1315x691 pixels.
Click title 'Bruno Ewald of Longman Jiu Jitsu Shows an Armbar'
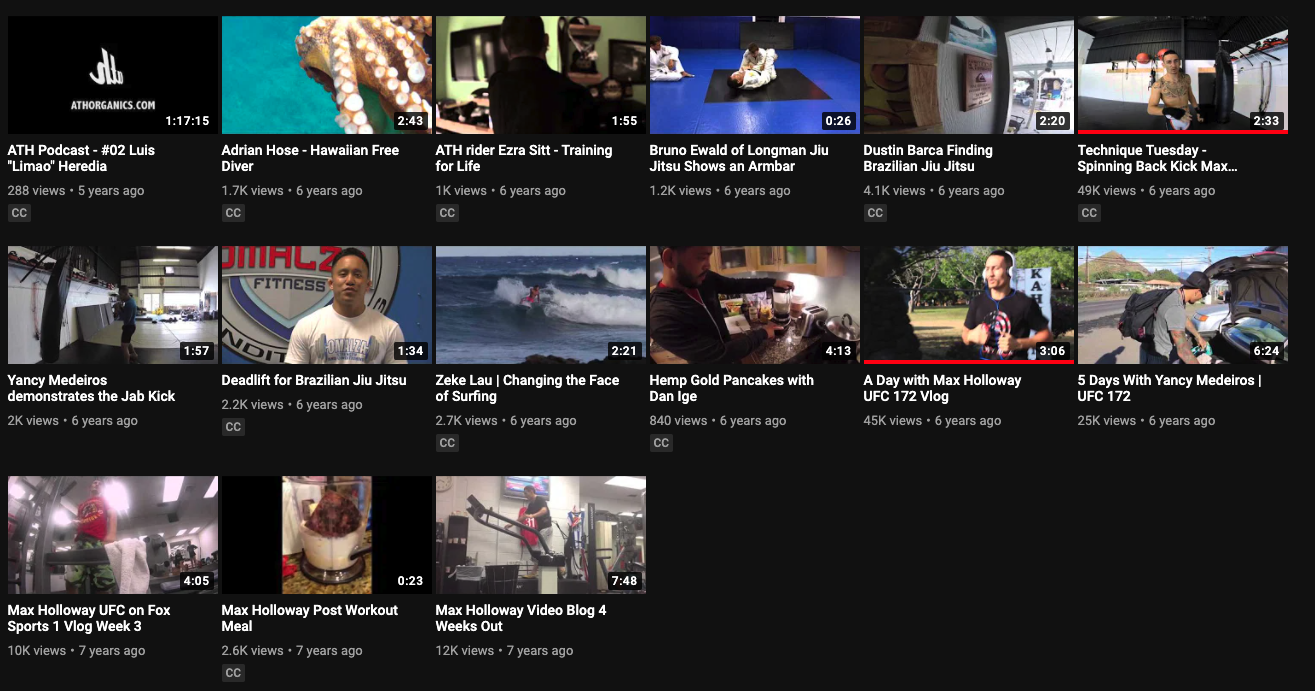(x=739, y=158)
